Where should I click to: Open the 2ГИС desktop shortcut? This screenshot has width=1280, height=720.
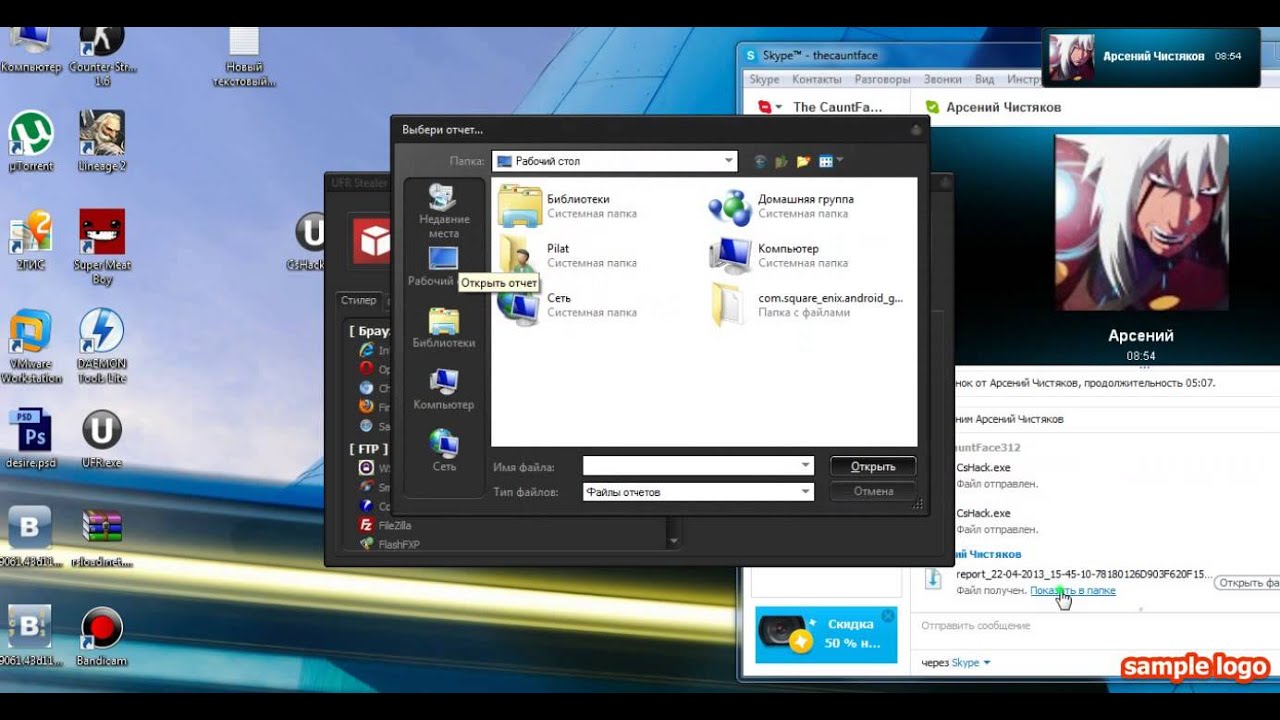(30, 240)
